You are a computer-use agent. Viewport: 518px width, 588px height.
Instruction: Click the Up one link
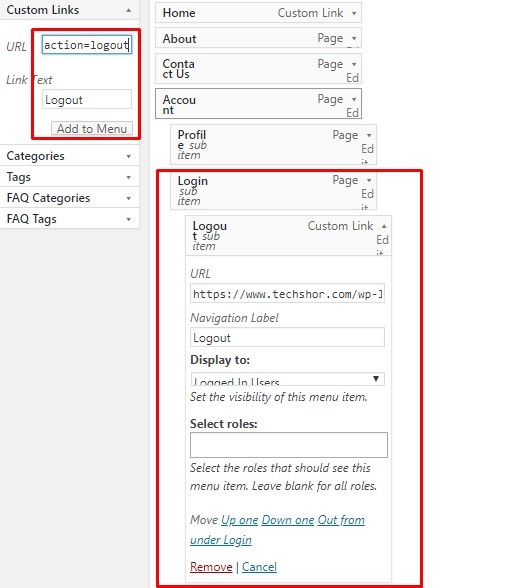pyautogui.click(x=239, y=520)
